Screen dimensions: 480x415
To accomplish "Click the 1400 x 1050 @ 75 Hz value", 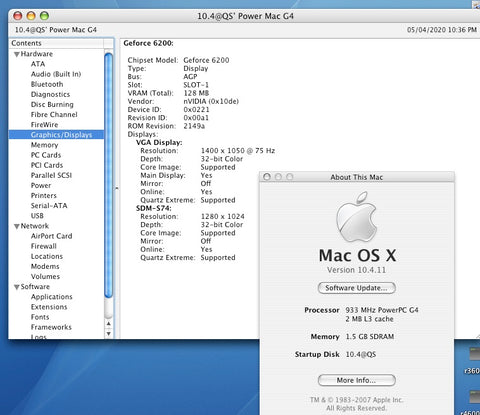I will tap(238, 151).
